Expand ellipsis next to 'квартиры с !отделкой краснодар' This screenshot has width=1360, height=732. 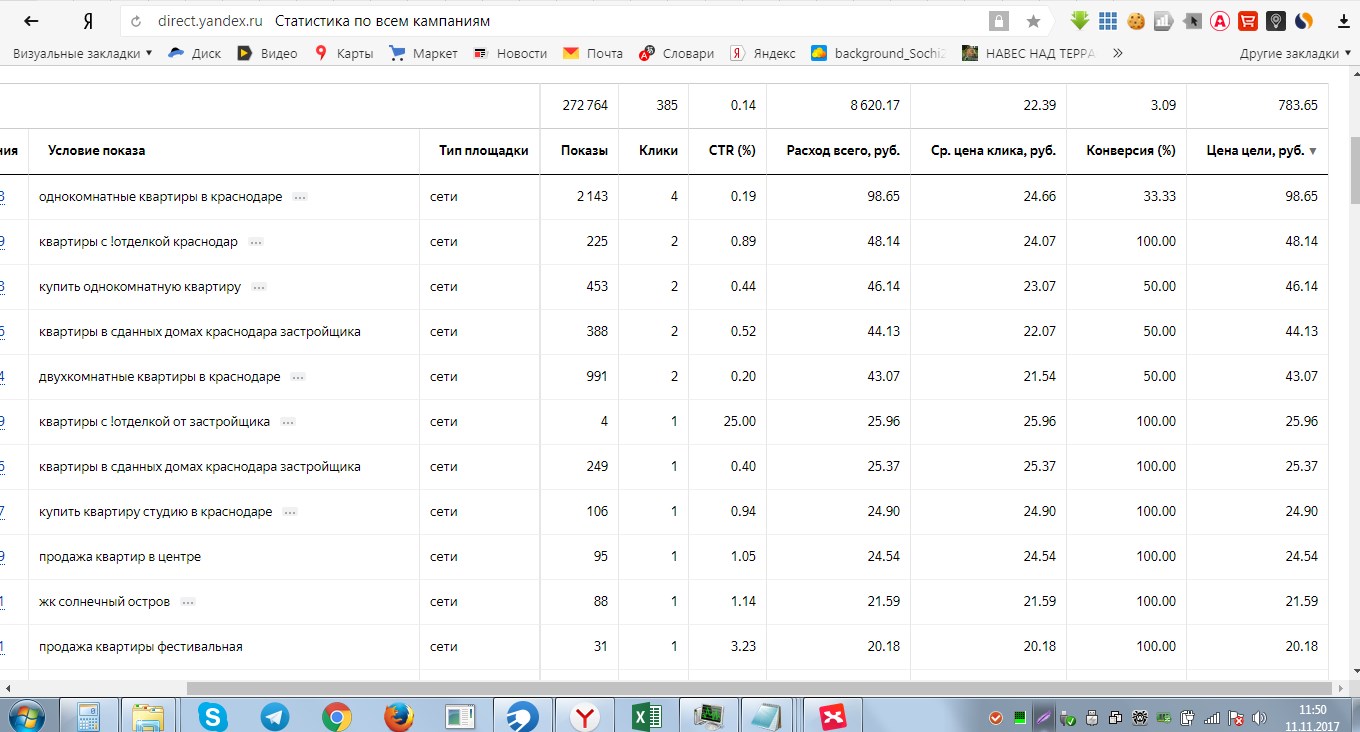pos(256,242)
